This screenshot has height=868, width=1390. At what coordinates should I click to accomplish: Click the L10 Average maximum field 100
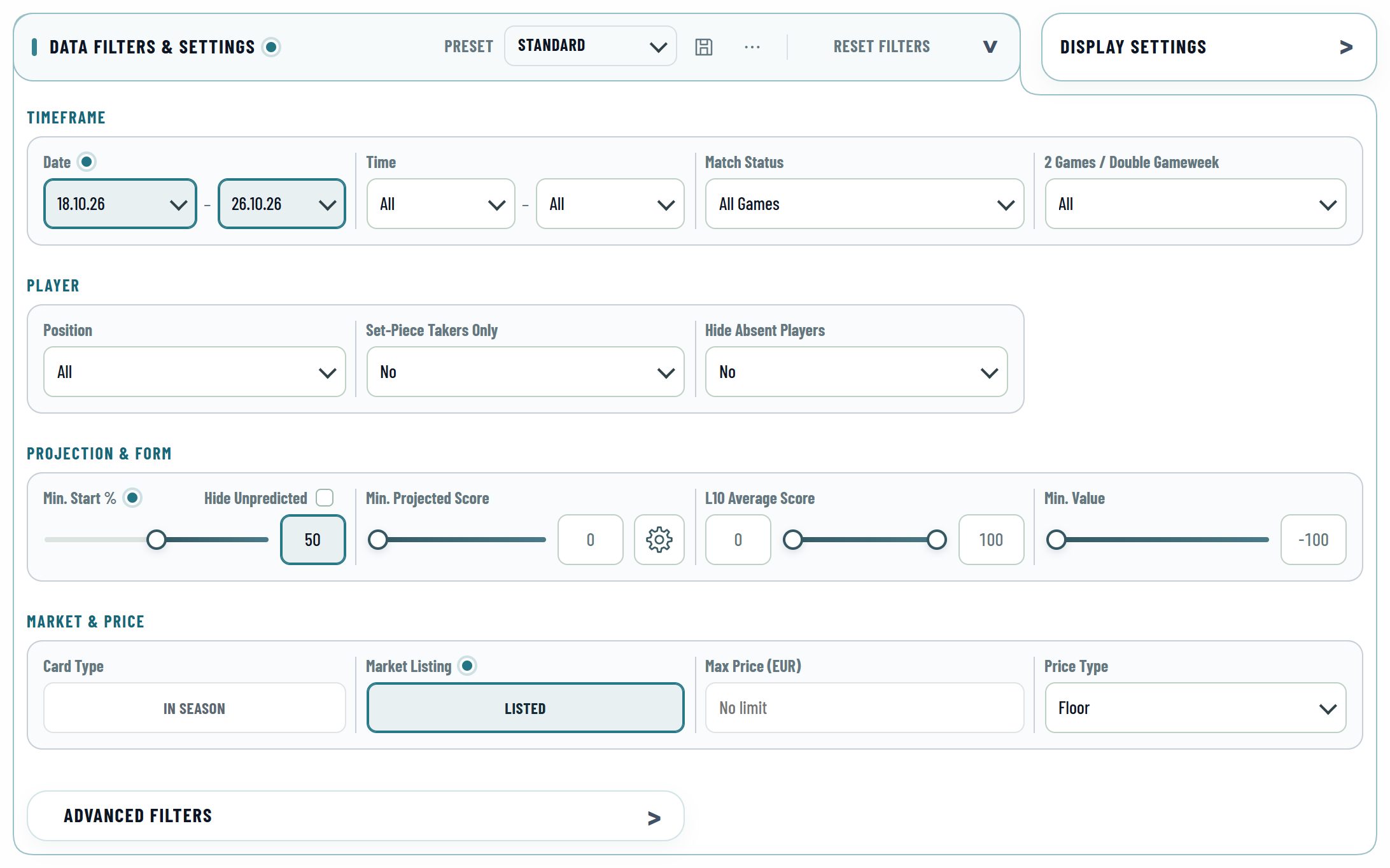click(991, 540)
